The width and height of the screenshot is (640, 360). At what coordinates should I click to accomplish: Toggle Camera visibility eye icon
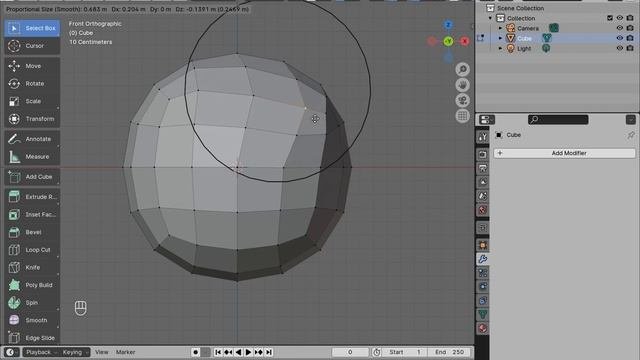pyautogui.click(x=620, y=28)
